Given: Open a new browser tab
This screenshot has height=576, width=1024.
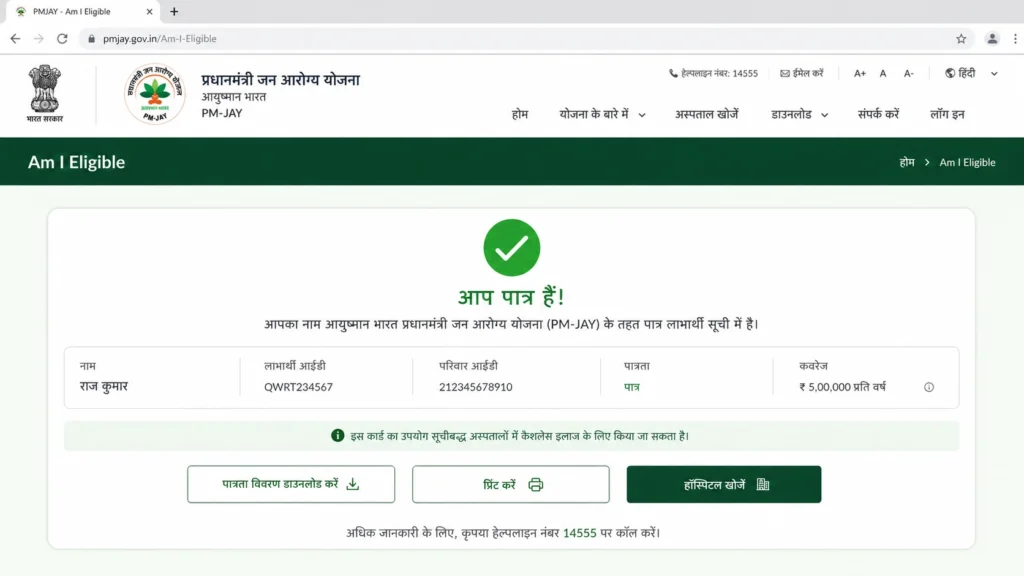Looking at the screenshot, I should tap(174, 11).
